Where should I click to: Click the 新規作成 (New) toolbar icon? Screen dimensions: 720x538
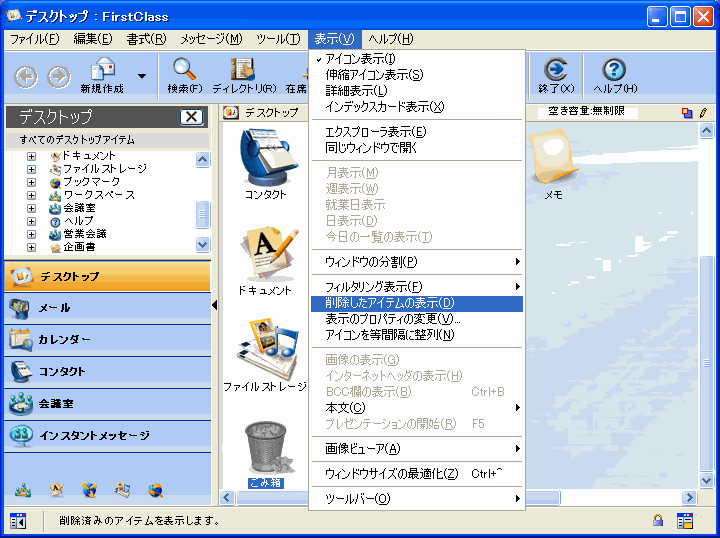[104, 71]
